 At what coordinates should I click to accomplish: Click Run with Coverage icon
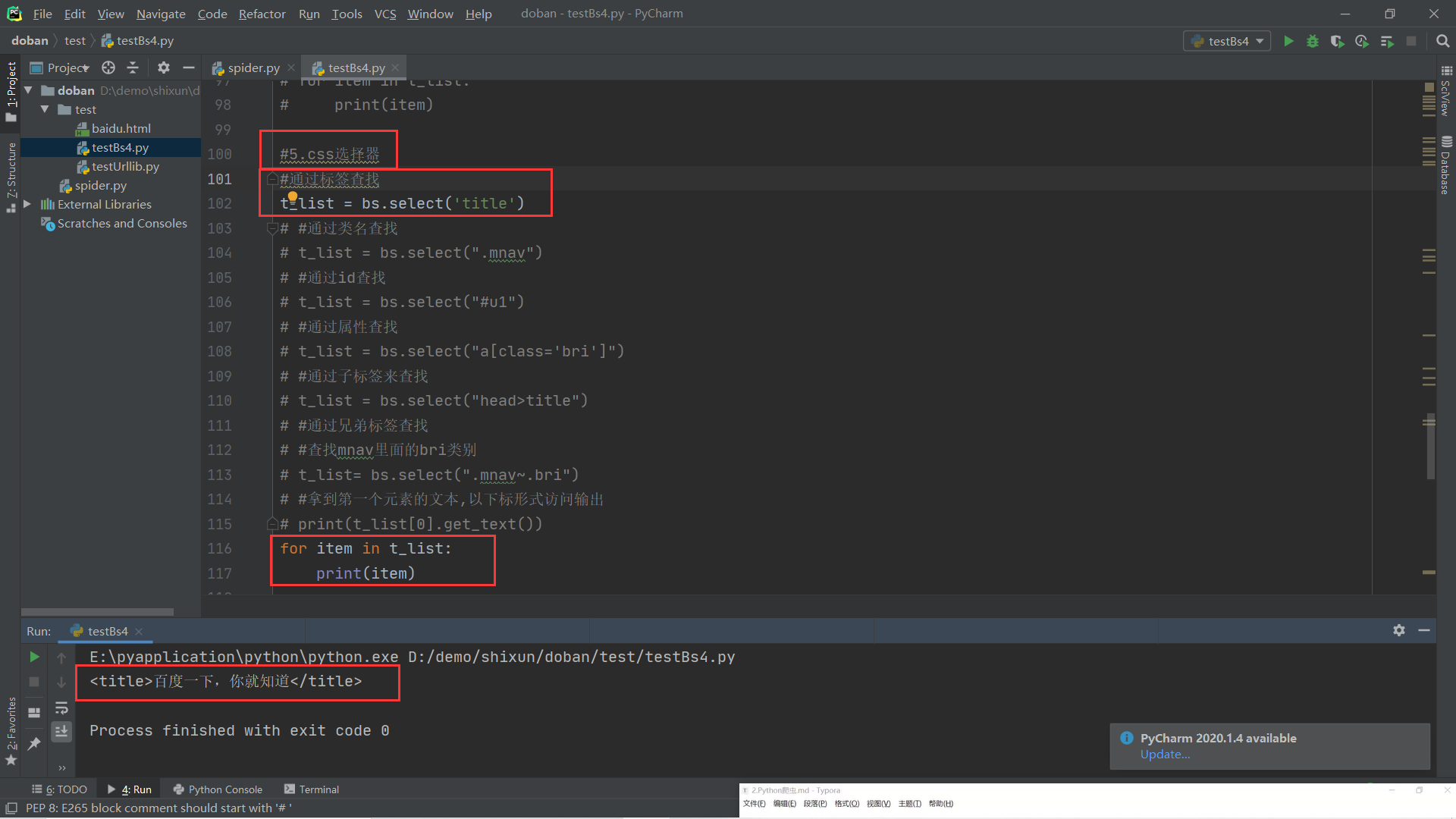pos(1337,41)
